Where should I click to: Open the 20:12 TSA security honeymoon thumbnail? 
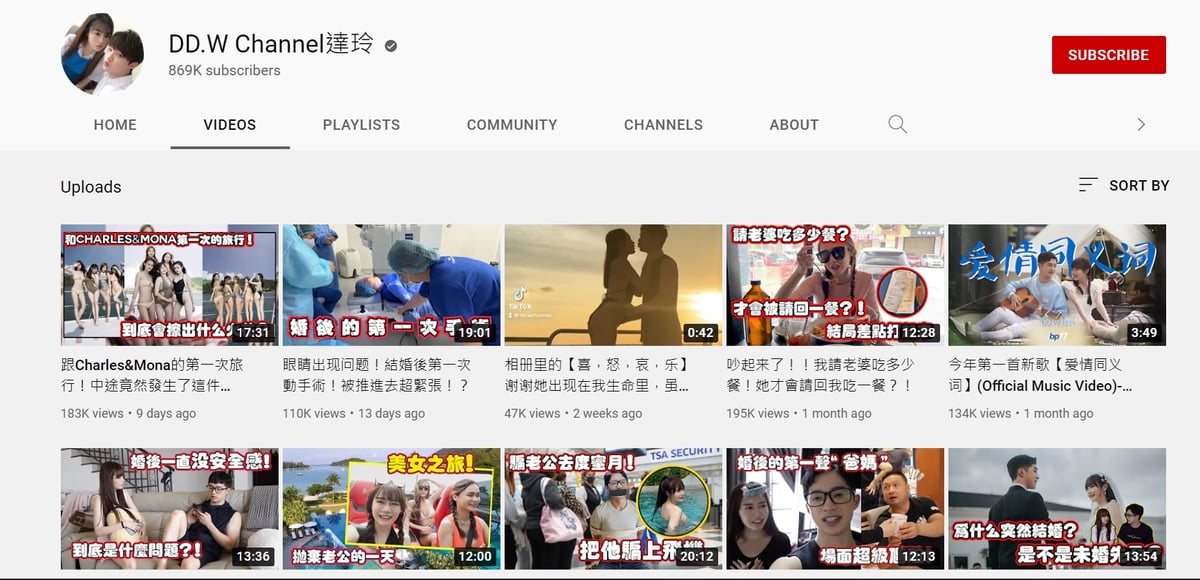(x=613, y=508)
